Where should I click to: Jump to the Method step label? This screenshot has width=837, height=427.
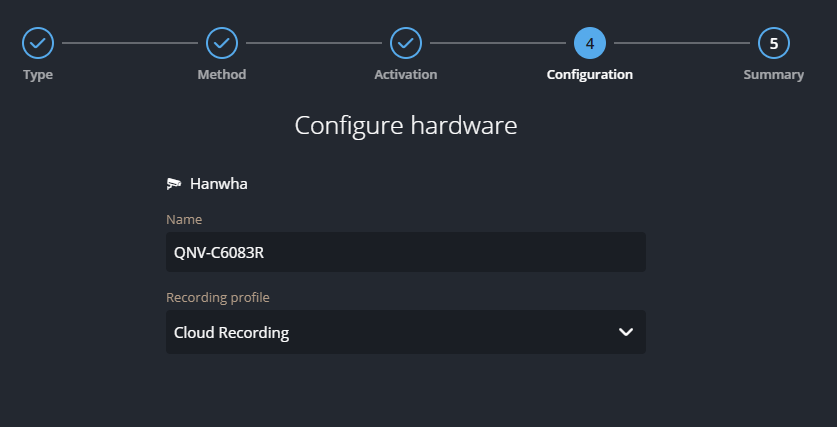222,75
